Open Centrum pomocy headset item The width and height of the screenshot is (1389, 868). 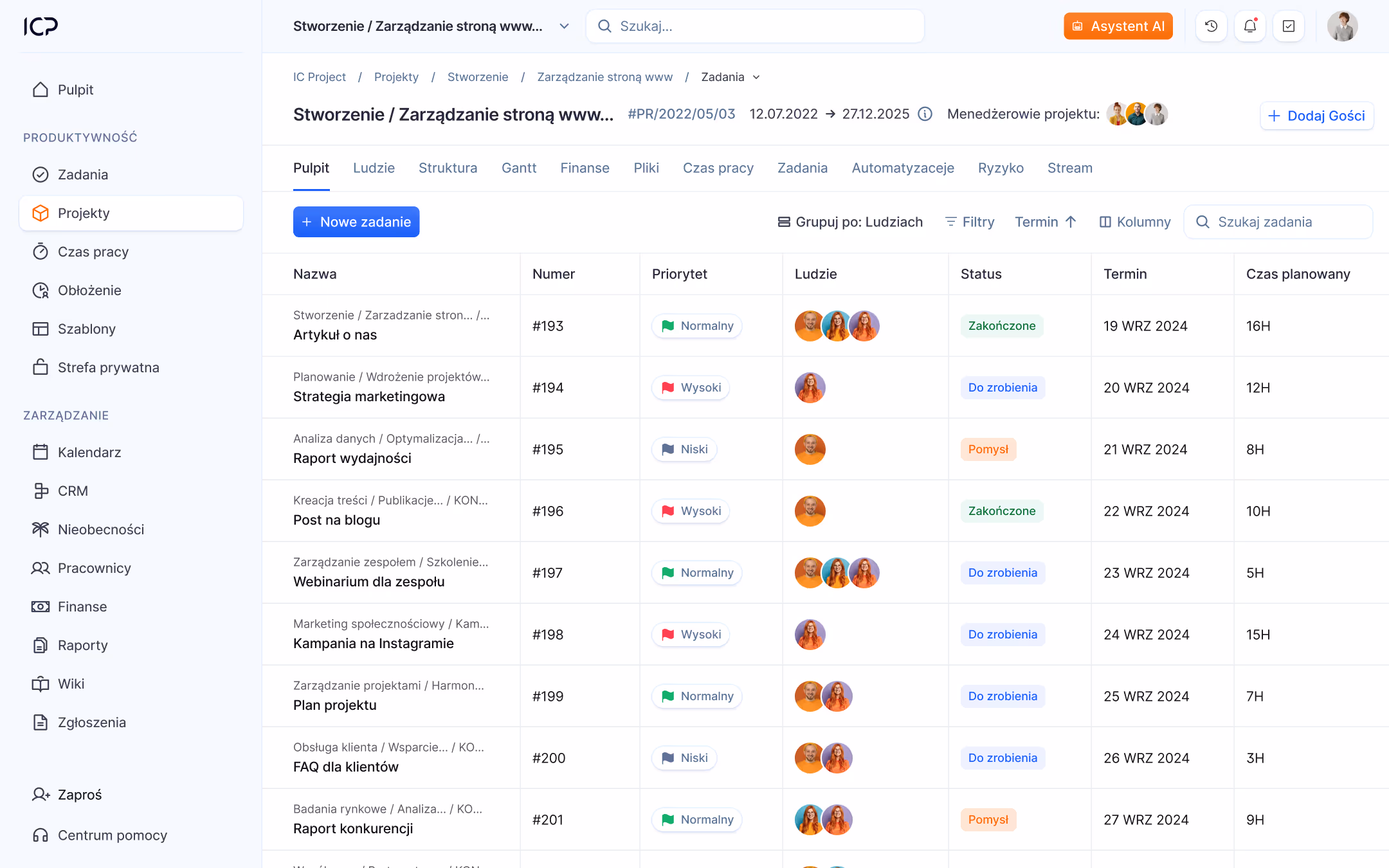click(112, 835)
